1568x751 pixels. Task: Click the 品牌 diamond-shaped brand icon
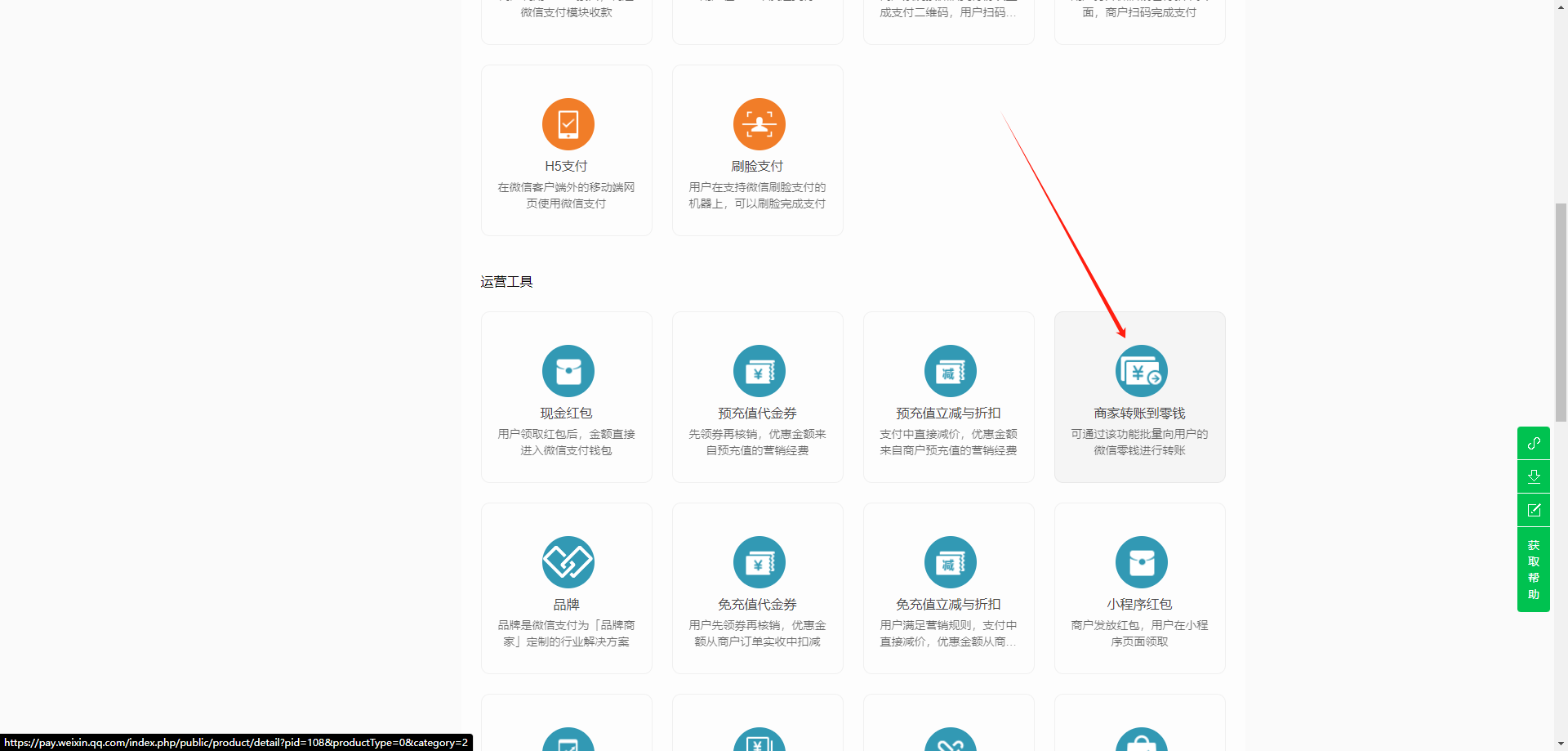point(568,562)
